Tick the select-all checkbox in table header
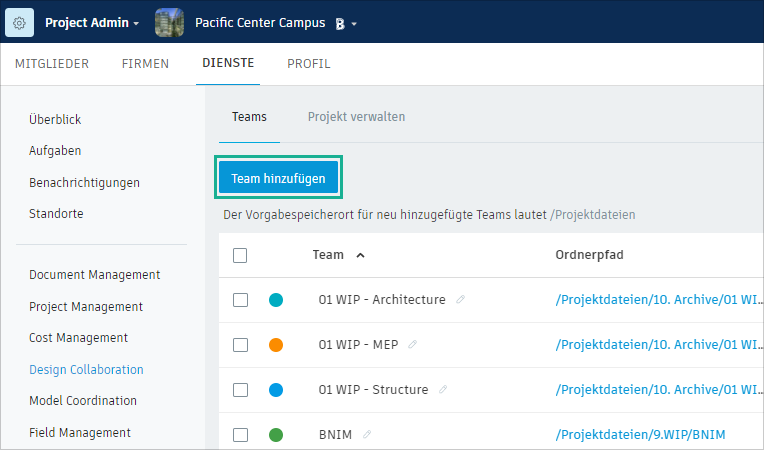764x450 pixels. (x=240, y=255)
